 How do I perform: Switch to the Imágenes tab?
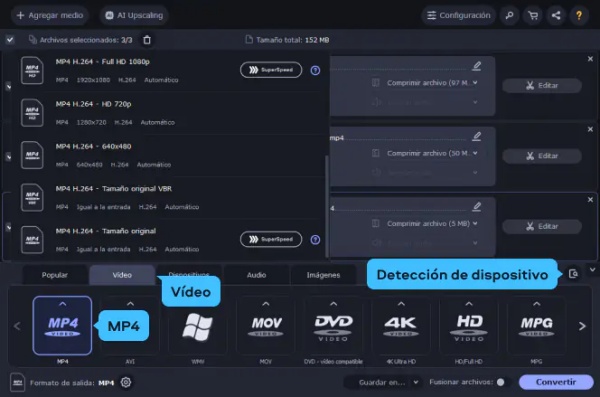coord(323,275)
